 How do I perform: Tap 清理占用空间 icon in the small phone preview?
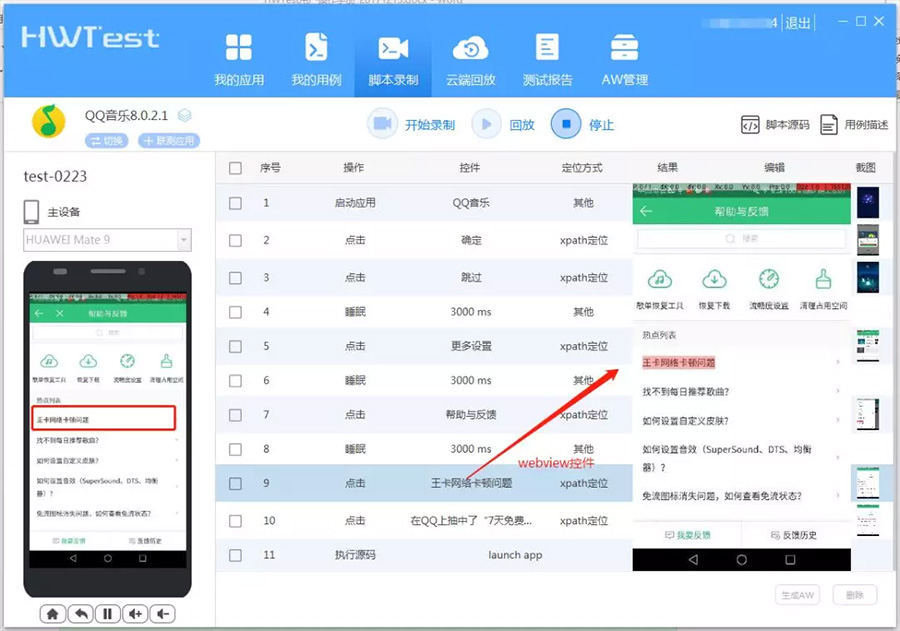(x=166, y=361)
